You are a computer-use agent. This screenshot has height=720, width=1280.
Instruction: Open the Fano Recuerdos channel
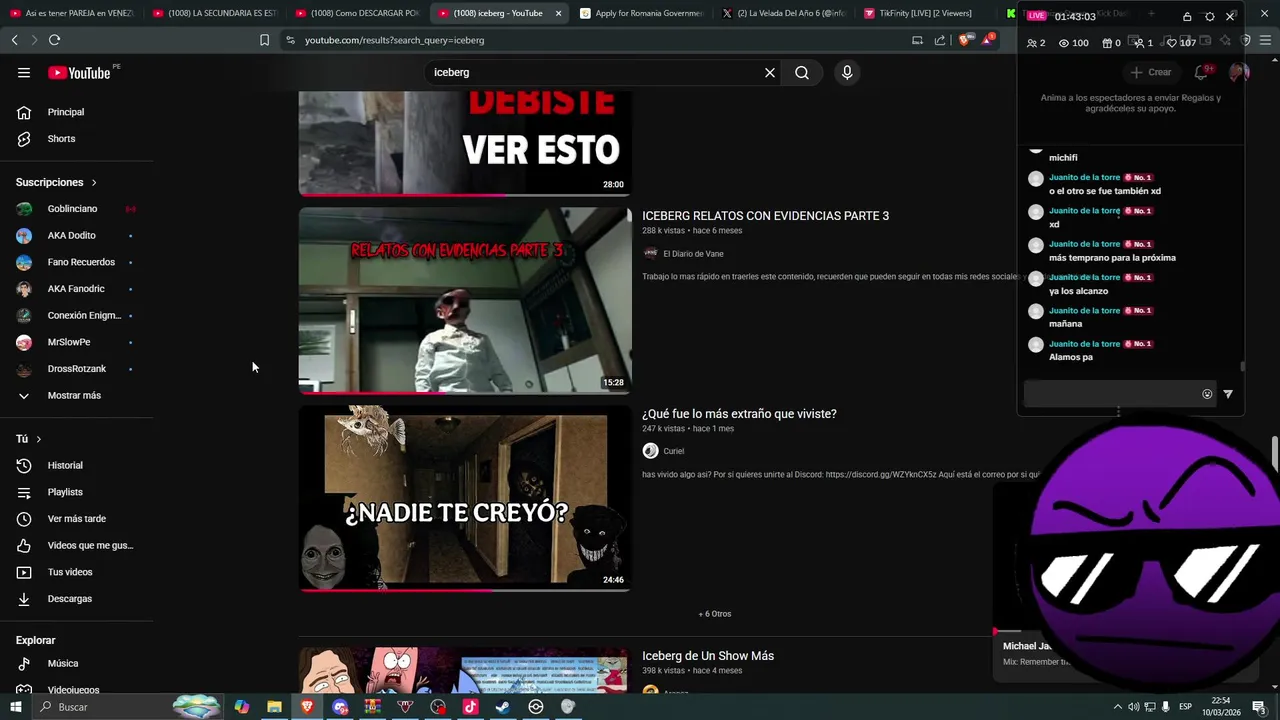tap(81, 262)
